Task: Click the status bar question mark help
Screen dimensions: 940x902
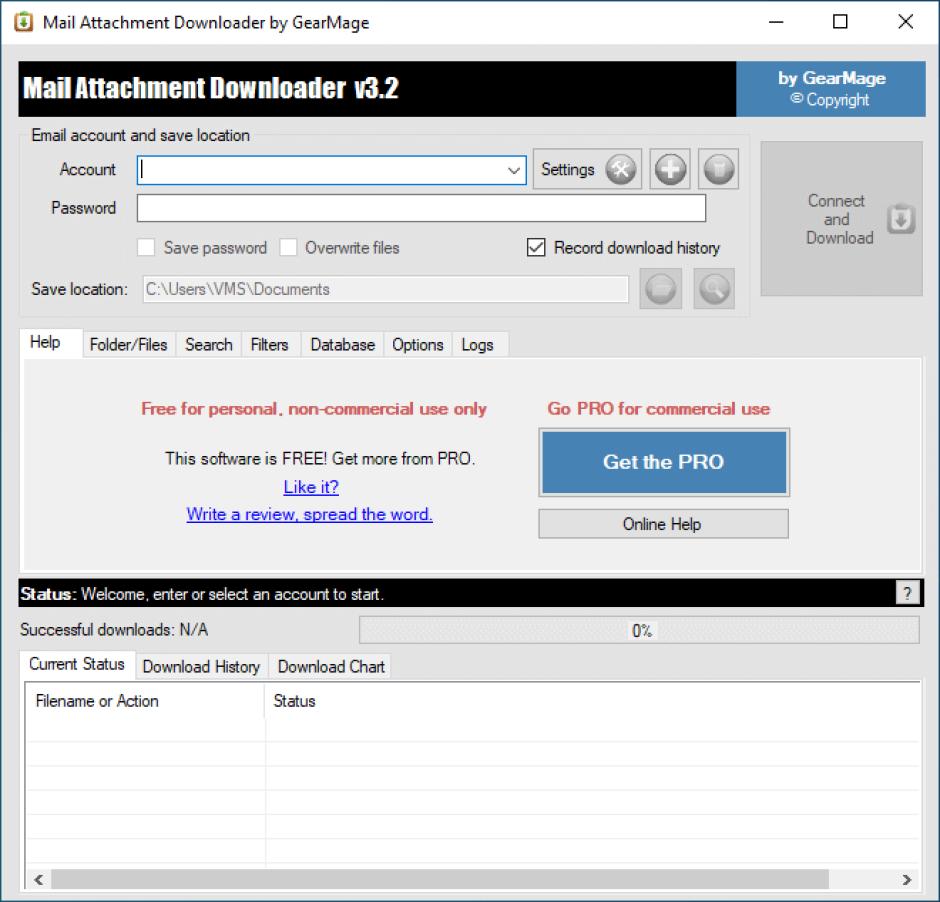Action: point(908,593)
